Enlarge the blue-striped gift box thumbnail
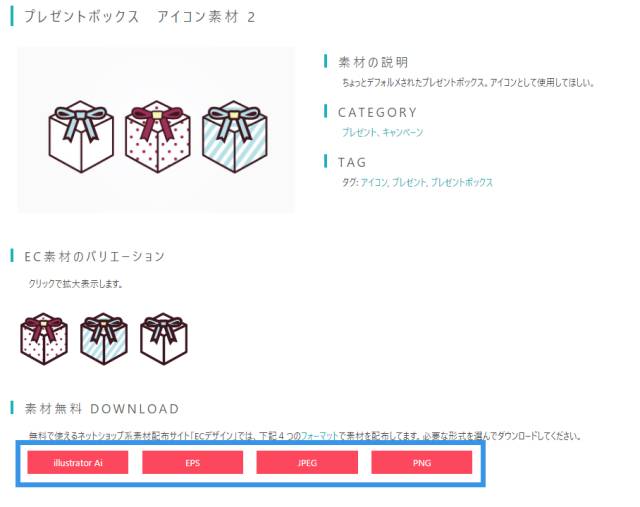Image resolution: width=640 pixels, height=507 pixels. (x=104, y=339)
